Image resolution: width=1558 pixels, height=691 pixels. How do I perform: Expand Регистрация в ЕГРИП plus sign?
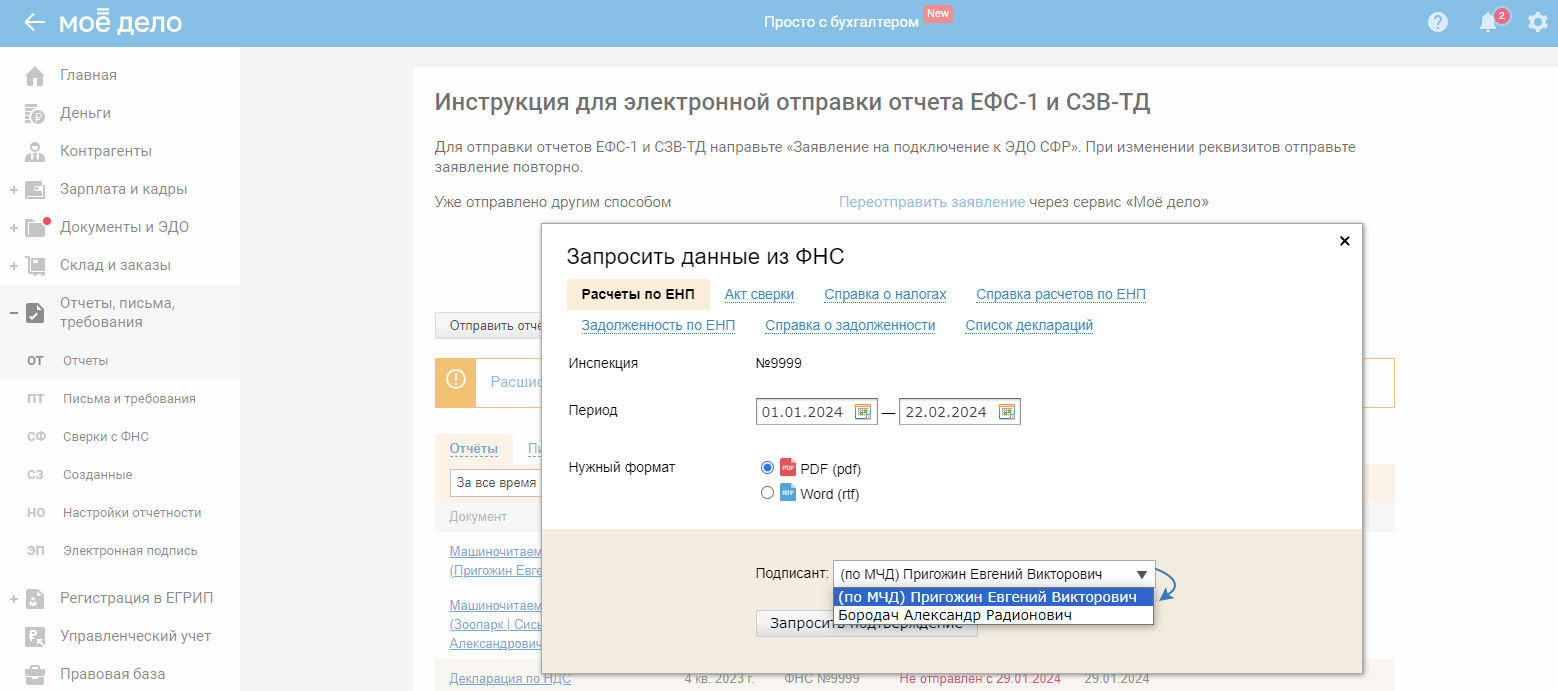point(14,599)
